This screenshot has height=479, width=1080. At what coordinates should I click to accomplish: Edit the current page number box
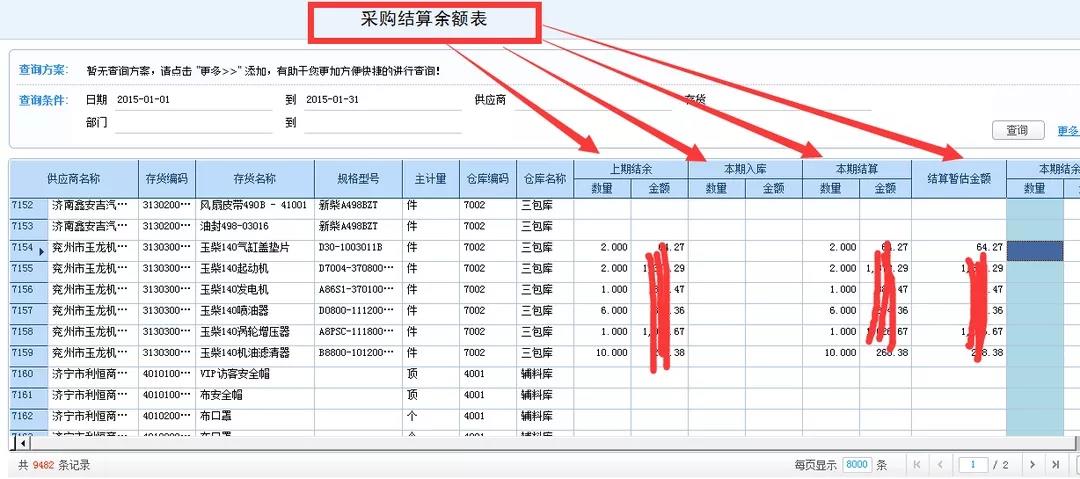click(973, 465)
